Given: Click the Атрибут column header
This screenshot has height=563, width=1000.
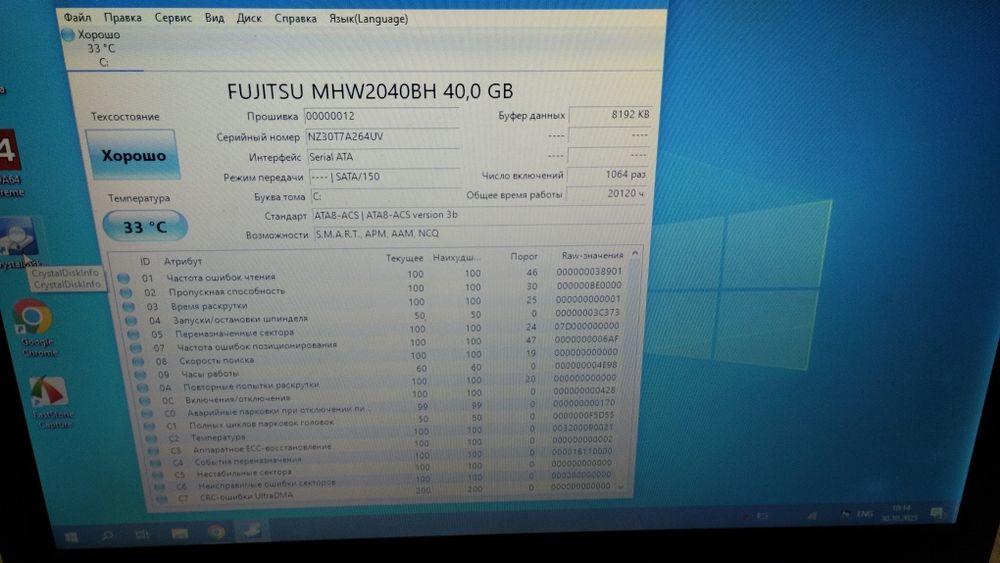Looking at the screenshot, I should [x=182, y=261].
